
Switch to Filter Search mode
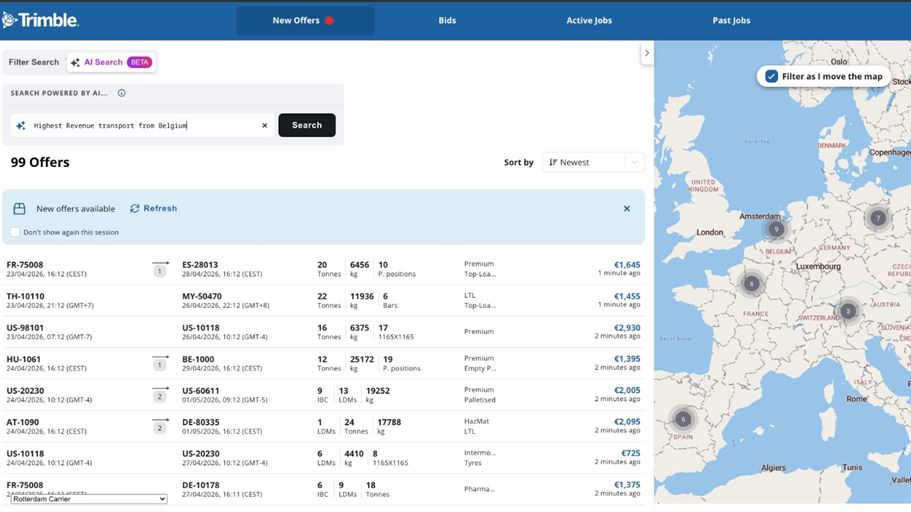[34, 62]
